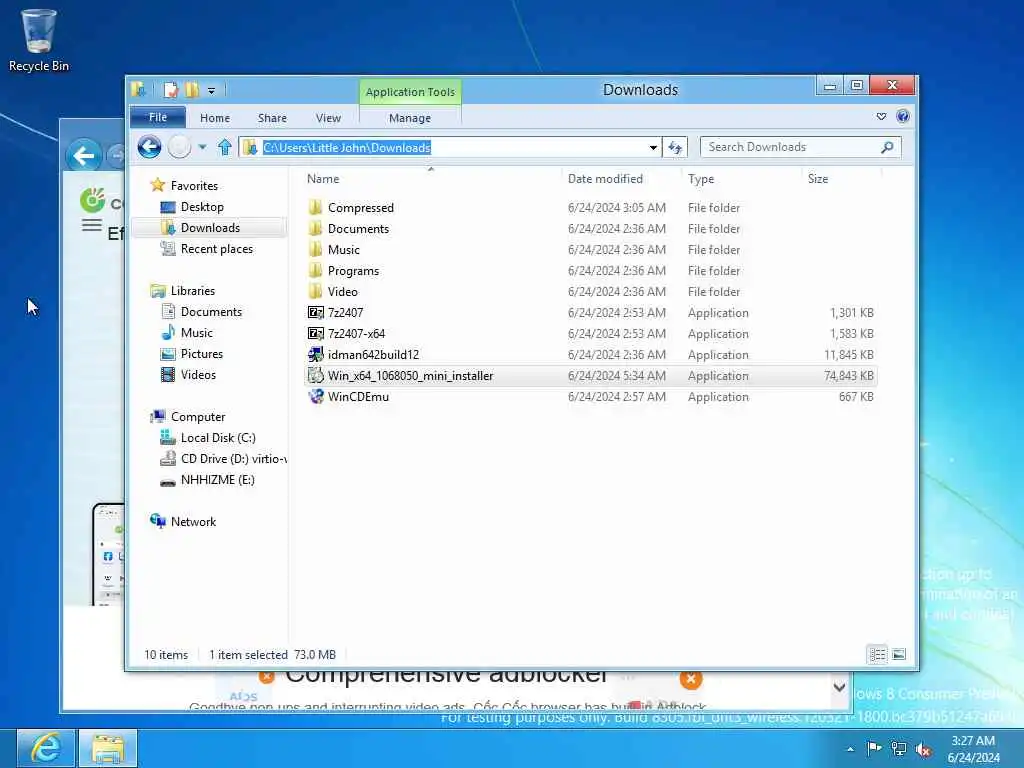The height and width of the screenshot is (768, 1024).
Task: Click File Explorer taskbar button
Action: [108, 748]
